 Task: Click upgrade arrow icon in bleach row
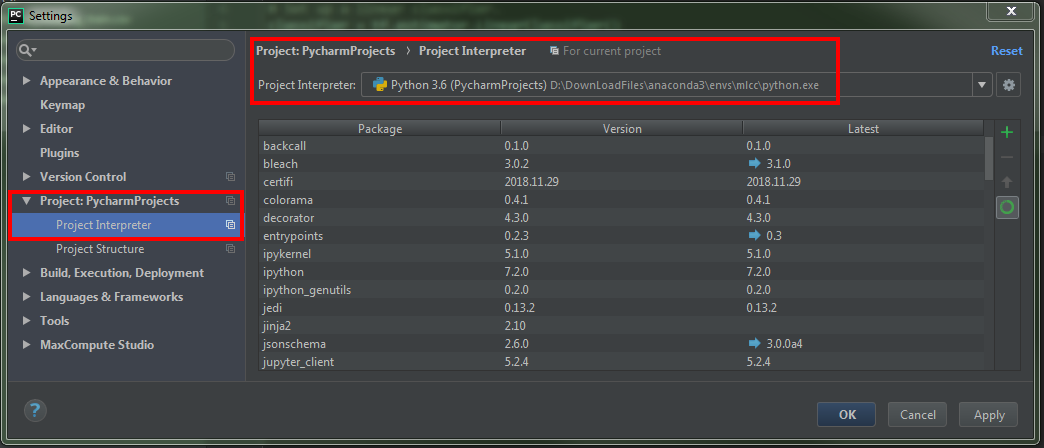click(x=754, y=164)
